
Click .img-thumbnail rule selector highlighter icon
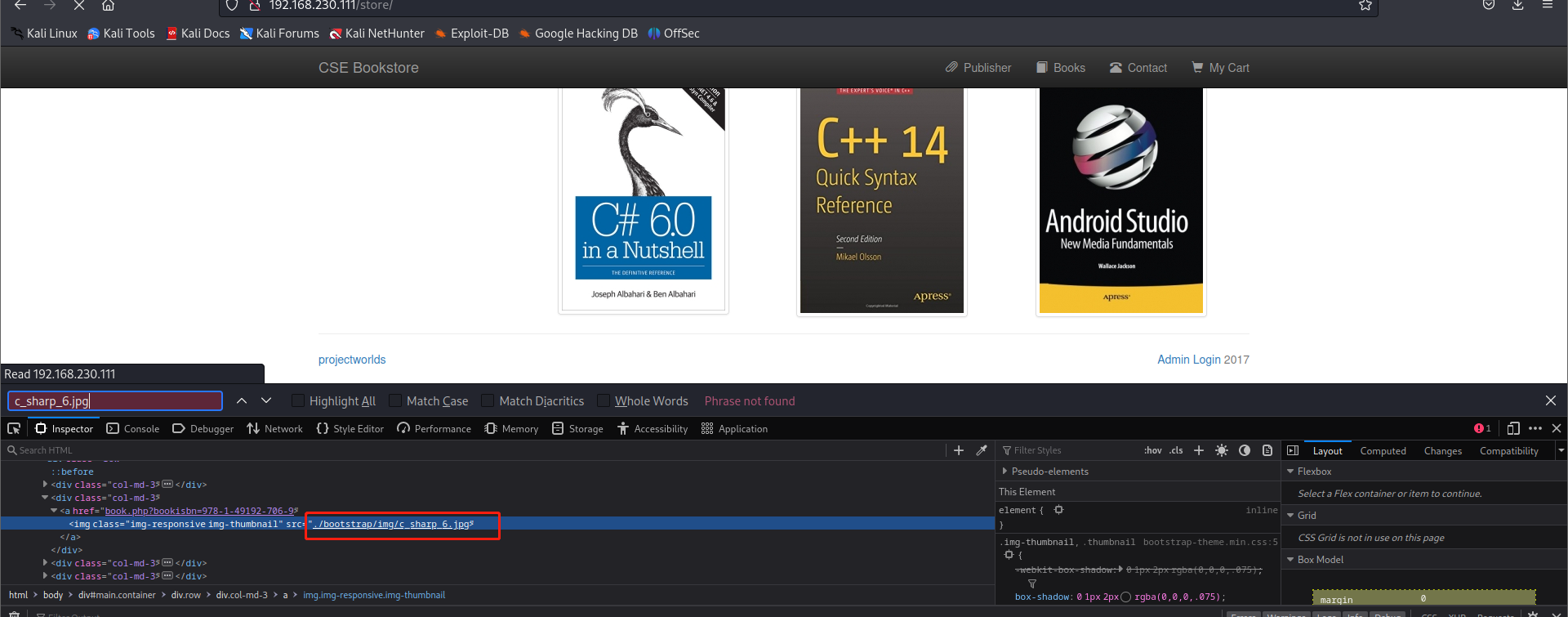click(1009, 554)
